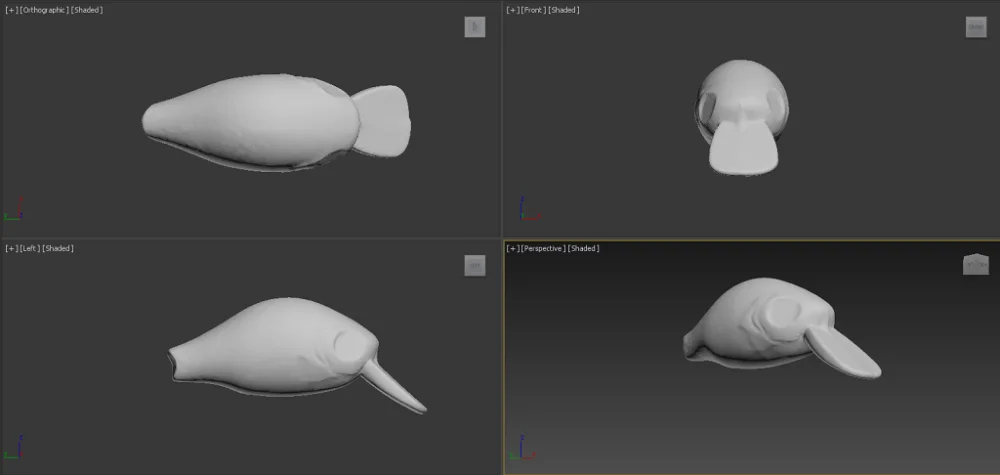
Task: Click the [Shaded] label in the Perspective viewport
Action: click(x=583, y=248)
